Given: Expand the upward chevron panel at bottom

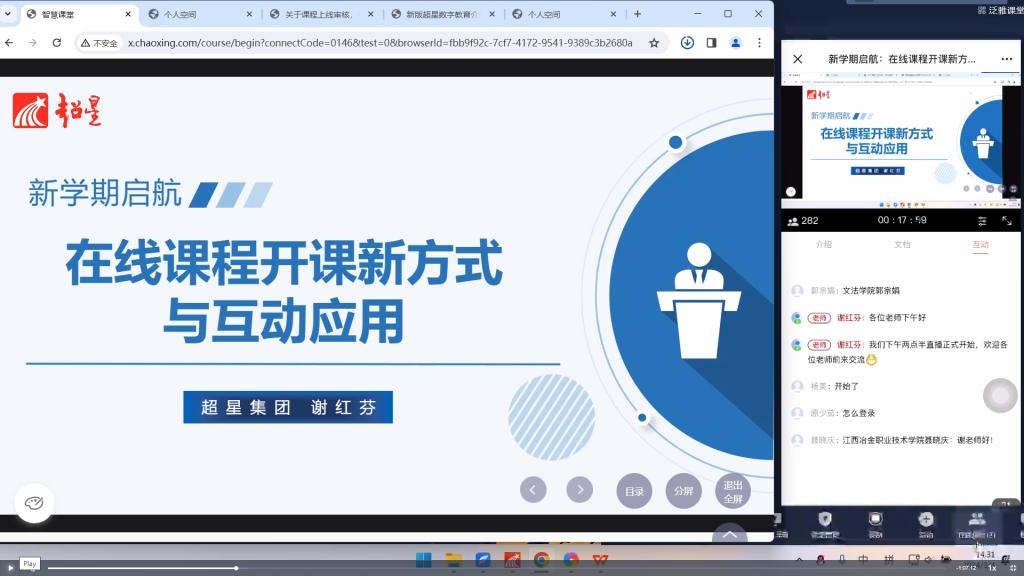Looking at the screenshot, I should coord(729,535).
